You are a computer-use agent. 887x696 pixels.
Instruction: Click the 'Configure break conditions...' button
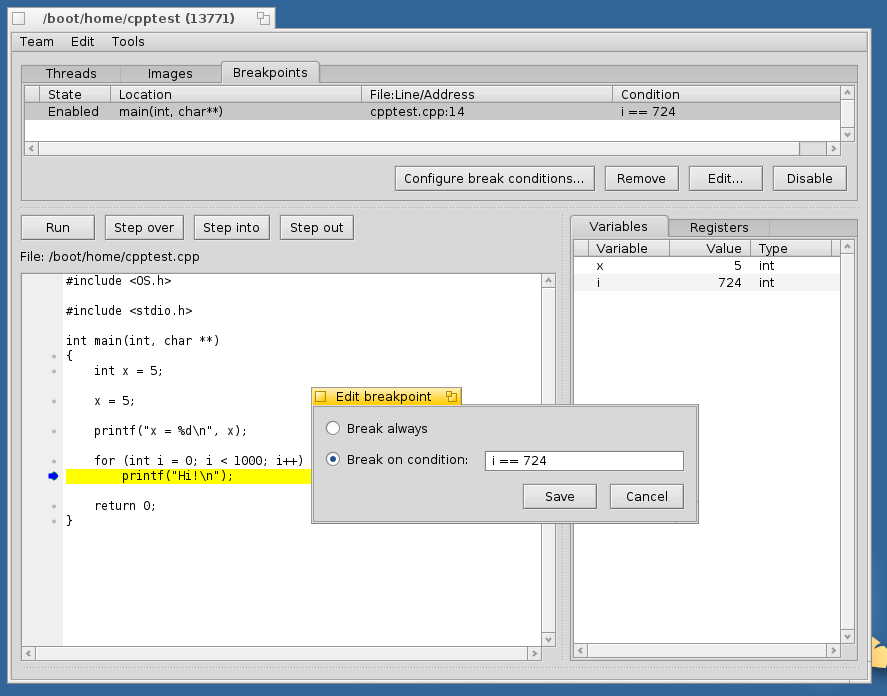point(494,178)
